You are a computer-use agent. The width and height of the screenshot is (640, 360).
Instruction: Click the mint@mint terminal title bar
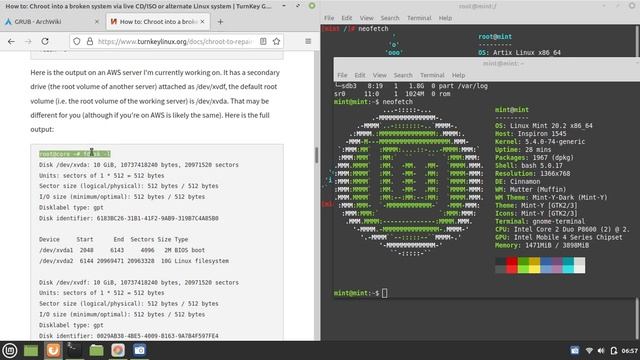[487, 63]
